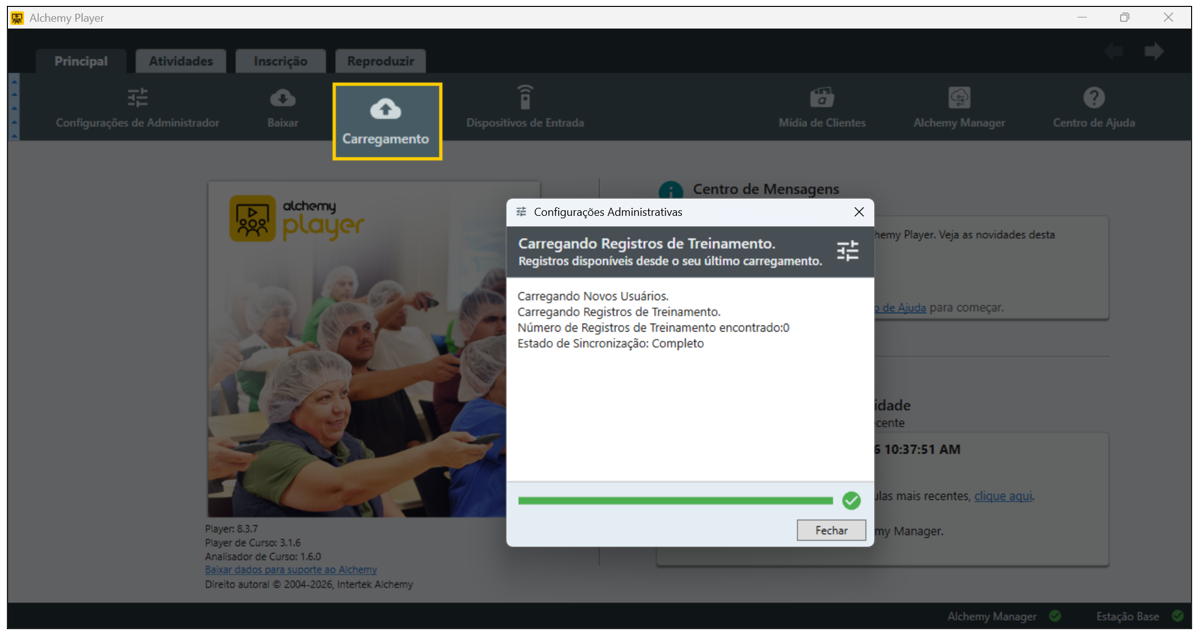The image size is (1198, 634).
Task: Open Mídia de Clientes icon
Action: (822, 98)
